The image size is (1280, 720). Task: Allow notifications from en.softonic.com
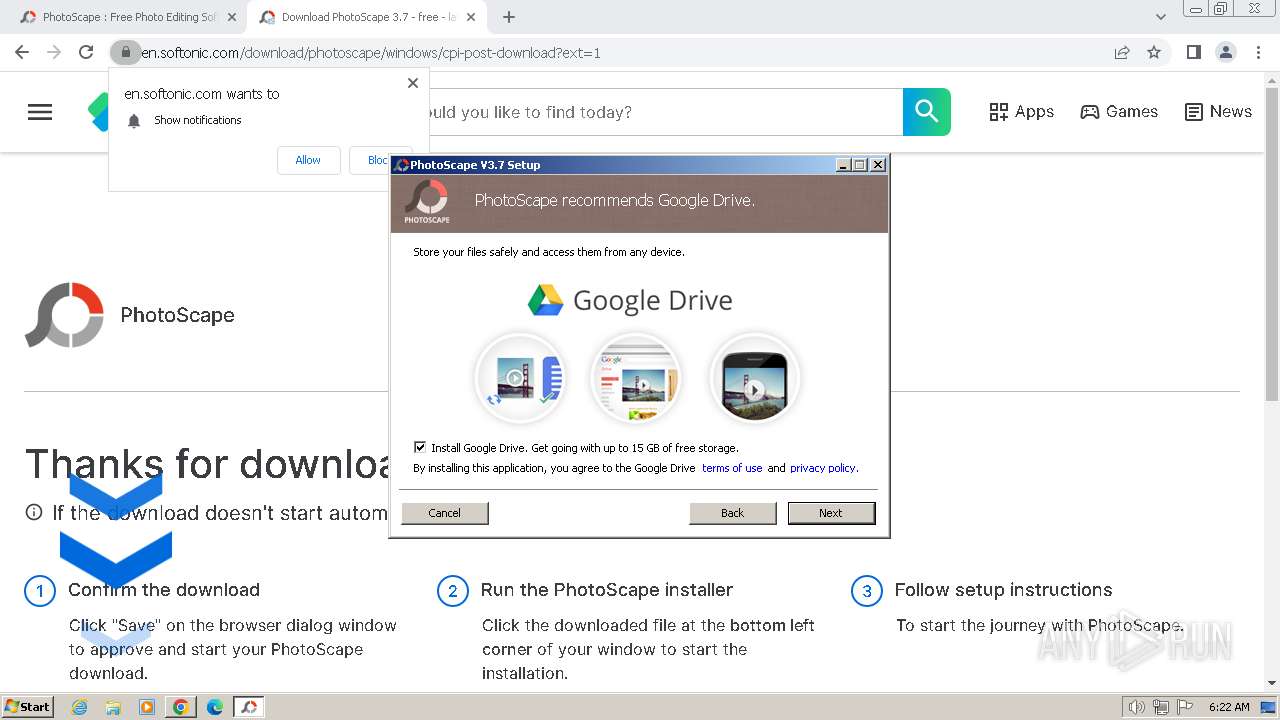tap(308, 160)
